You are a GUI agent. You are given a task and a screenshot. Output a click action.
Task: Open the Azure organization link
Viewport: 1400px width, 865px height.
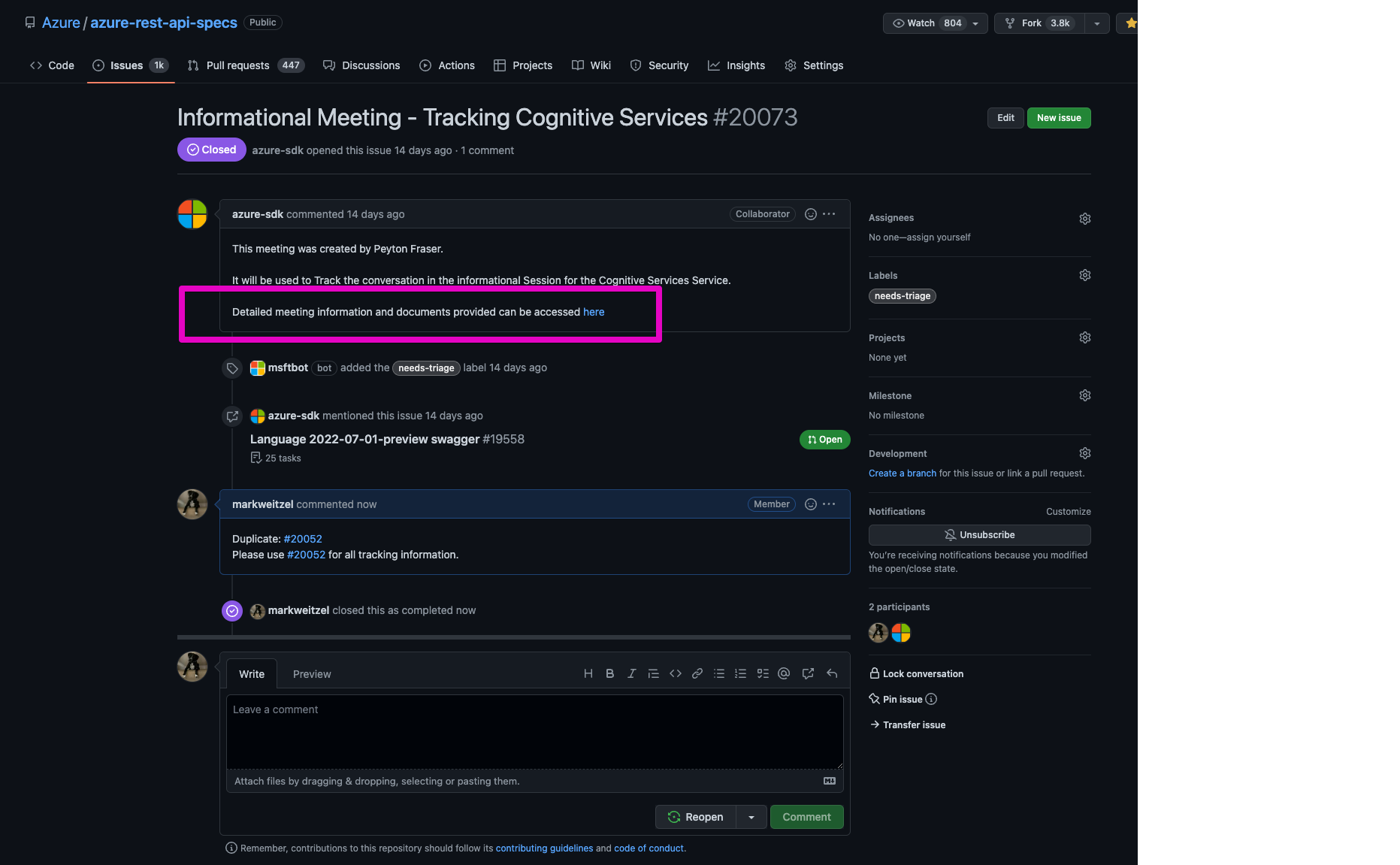point(61,23)
